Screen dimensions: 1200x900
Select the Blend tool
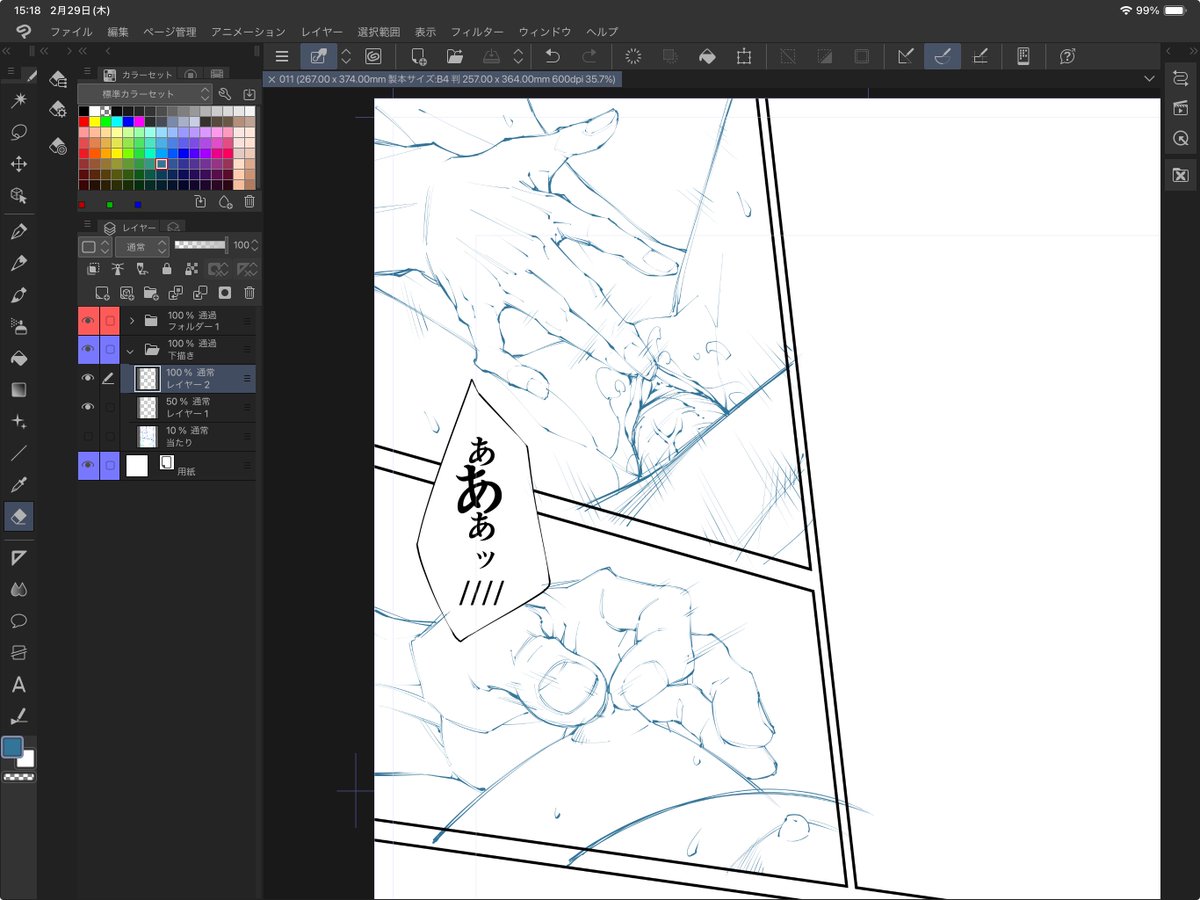coord(18,589)
